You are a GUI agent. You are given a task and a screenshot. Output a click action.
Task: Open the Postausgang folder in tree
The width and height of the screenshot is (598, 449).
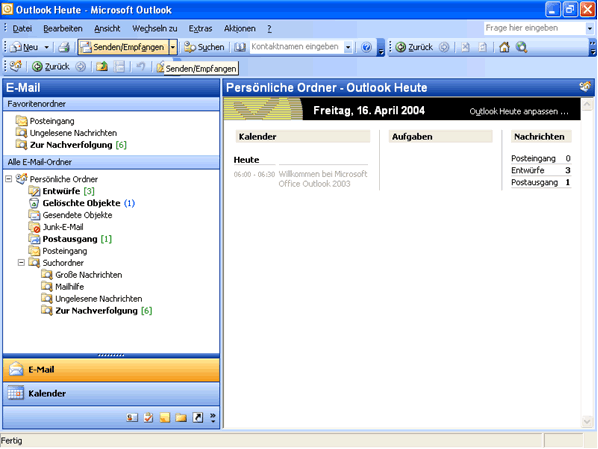(x=70, y=239)
